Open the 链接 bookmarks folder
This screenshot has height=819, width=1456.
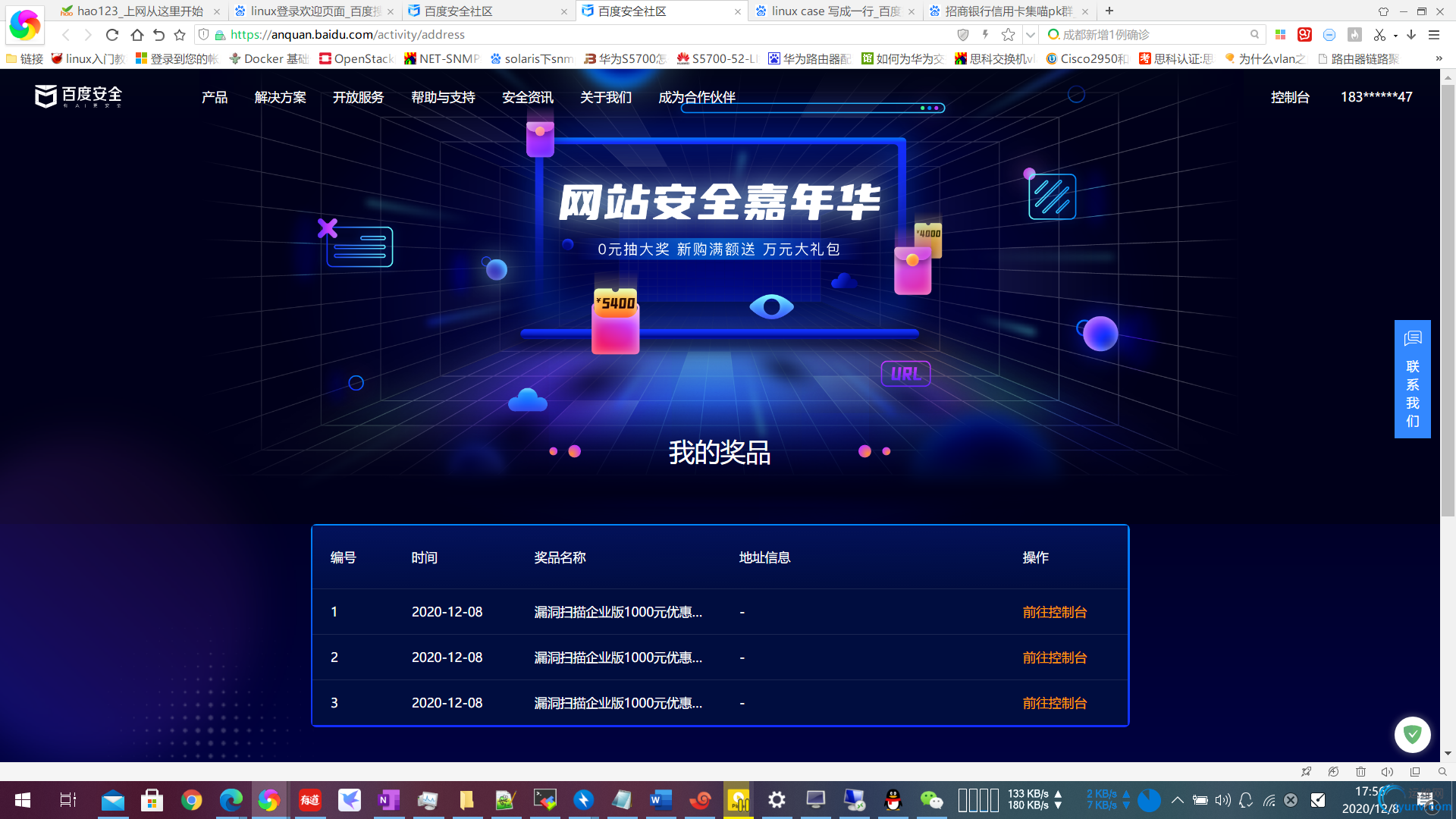(25, 58)
